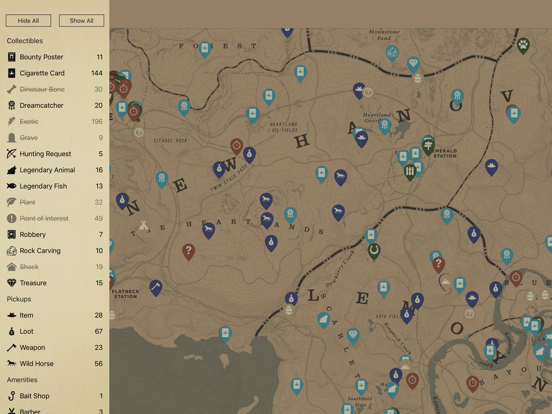Click Amenities section heading
Image resolution: width=552 pixels, height=414 pixels.
click(x=22, y=380)
